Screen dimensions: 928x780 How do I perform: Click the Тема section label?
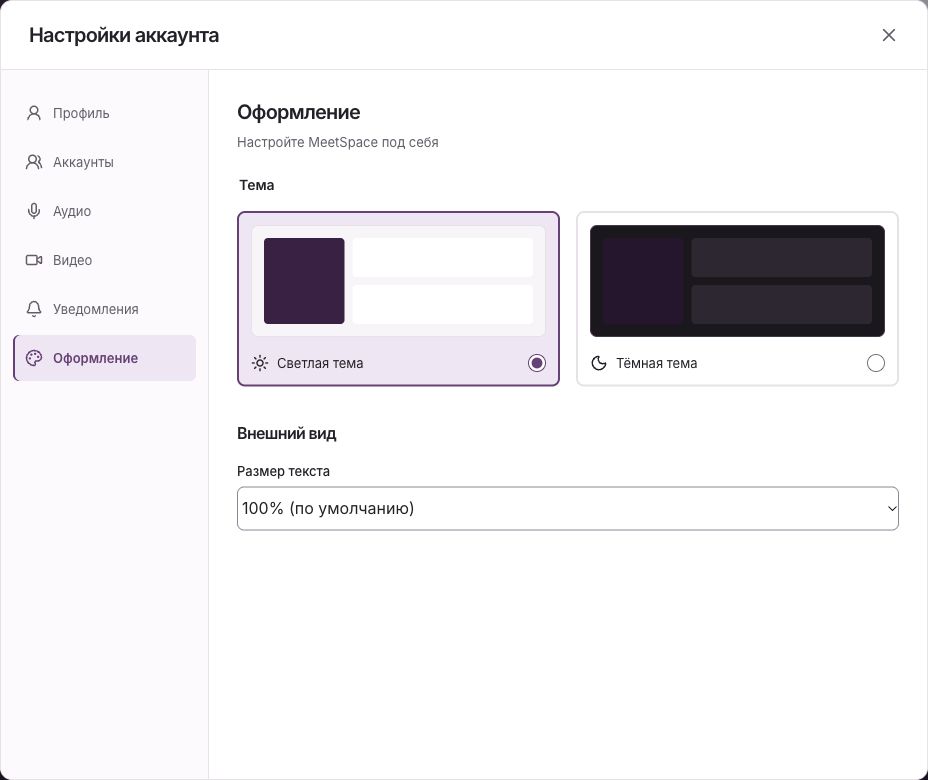257,185
